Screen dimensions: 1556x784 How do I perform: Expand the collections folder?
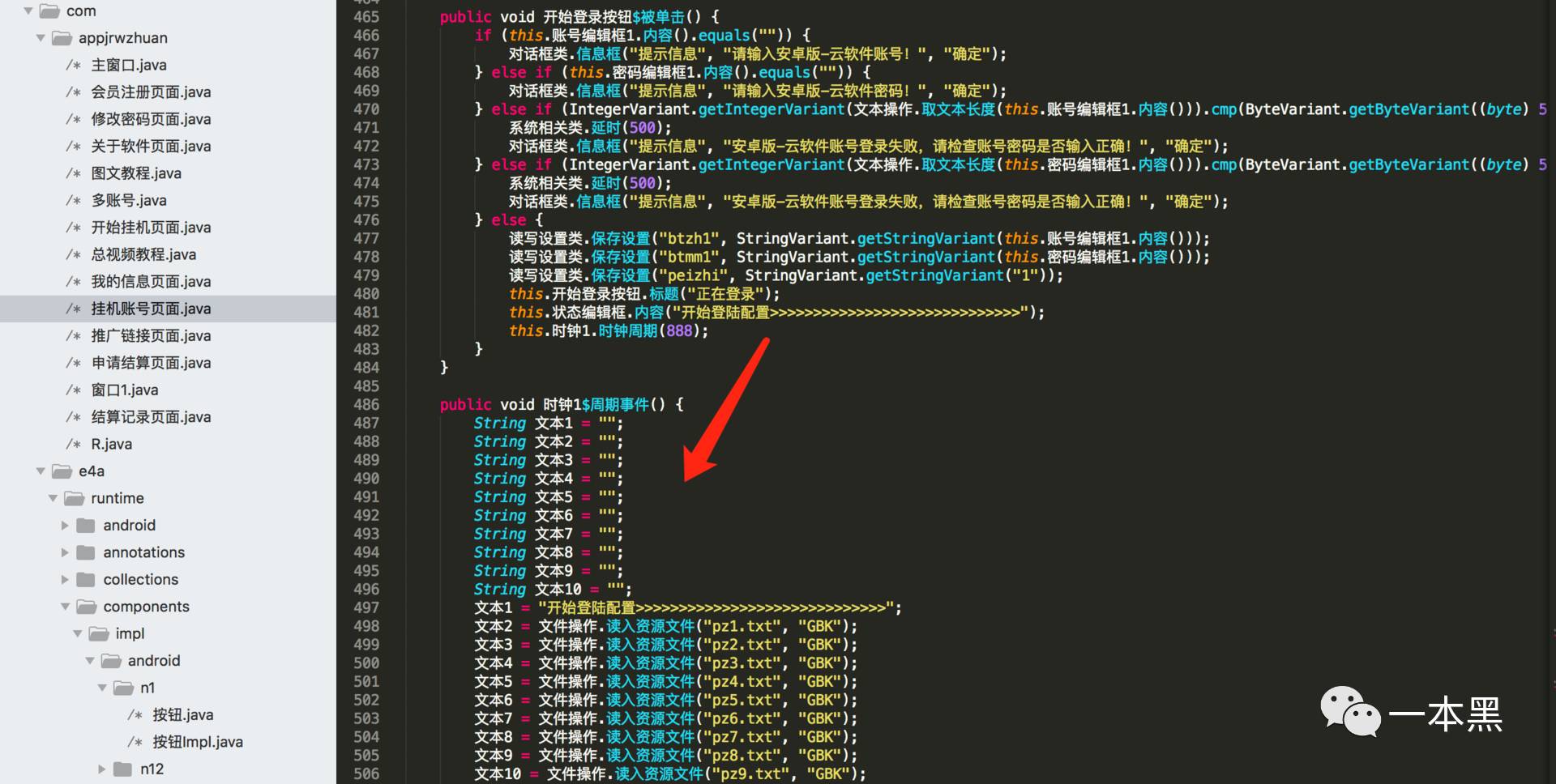(66, 579)
